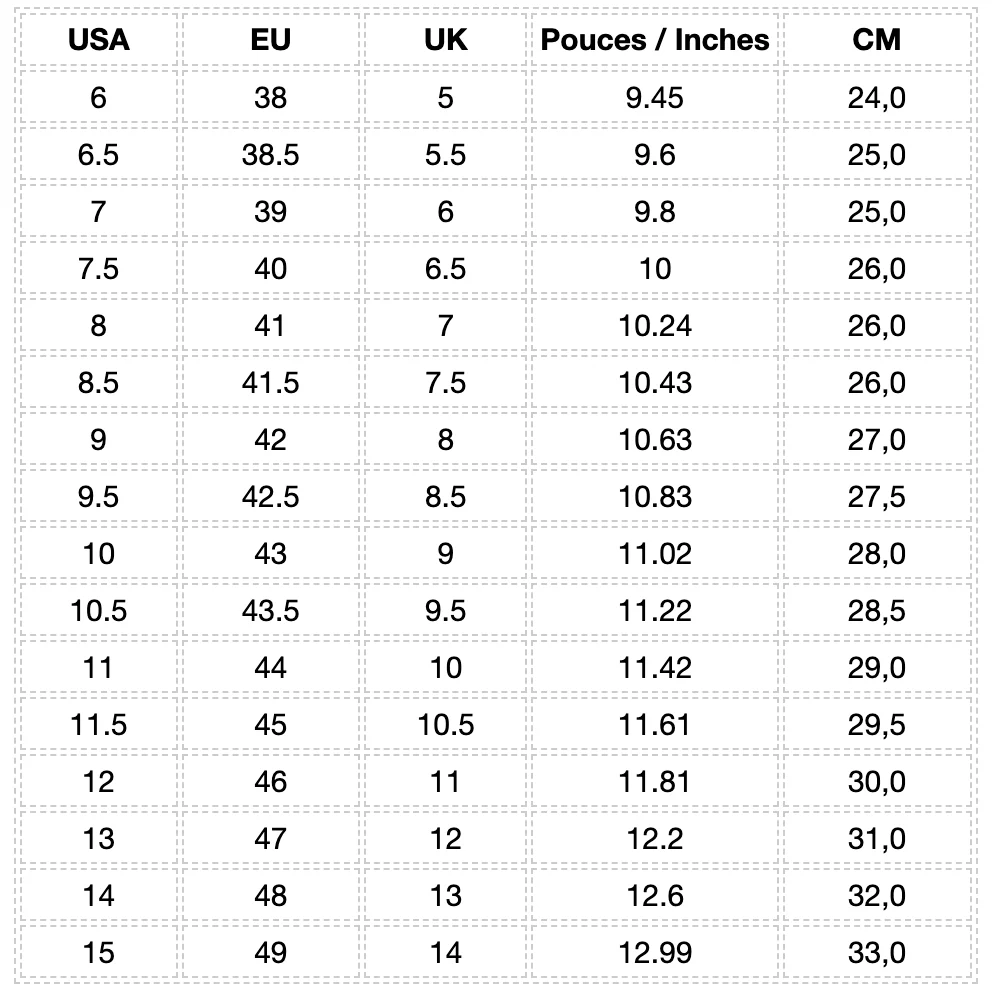Click the EU size 47 cell
Image resolution: width=994 pixels, height=992 pixels.
(x=270, y=838)
